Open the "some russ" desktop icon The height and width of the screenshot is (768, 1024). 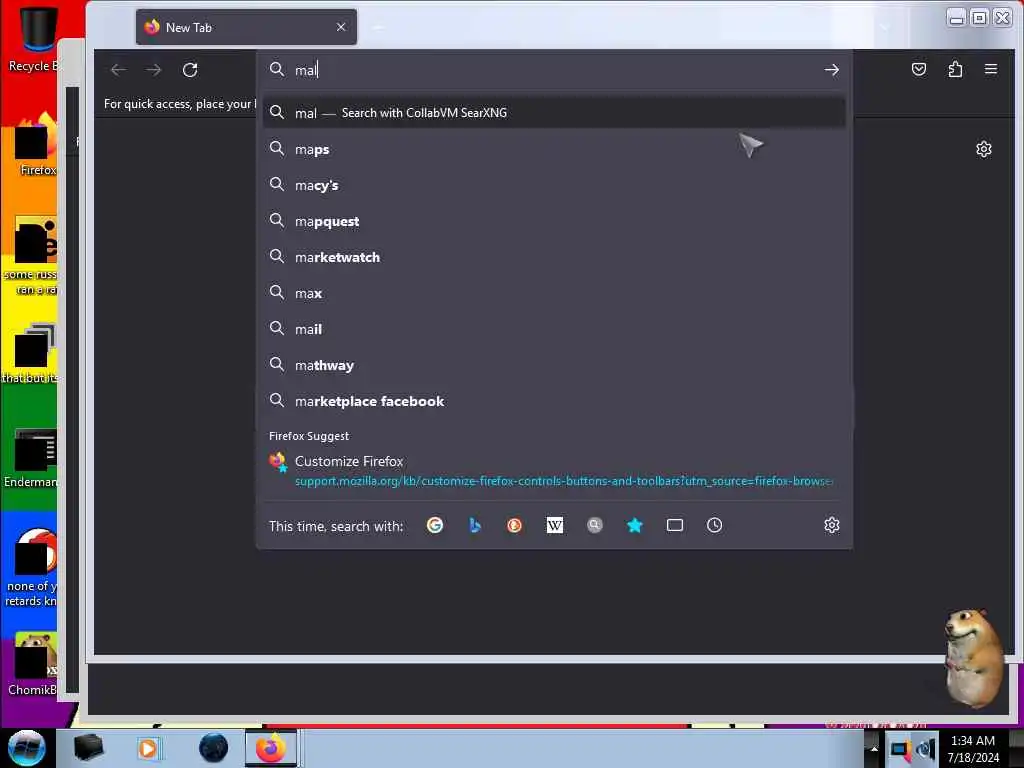click(x=33, y=256)
